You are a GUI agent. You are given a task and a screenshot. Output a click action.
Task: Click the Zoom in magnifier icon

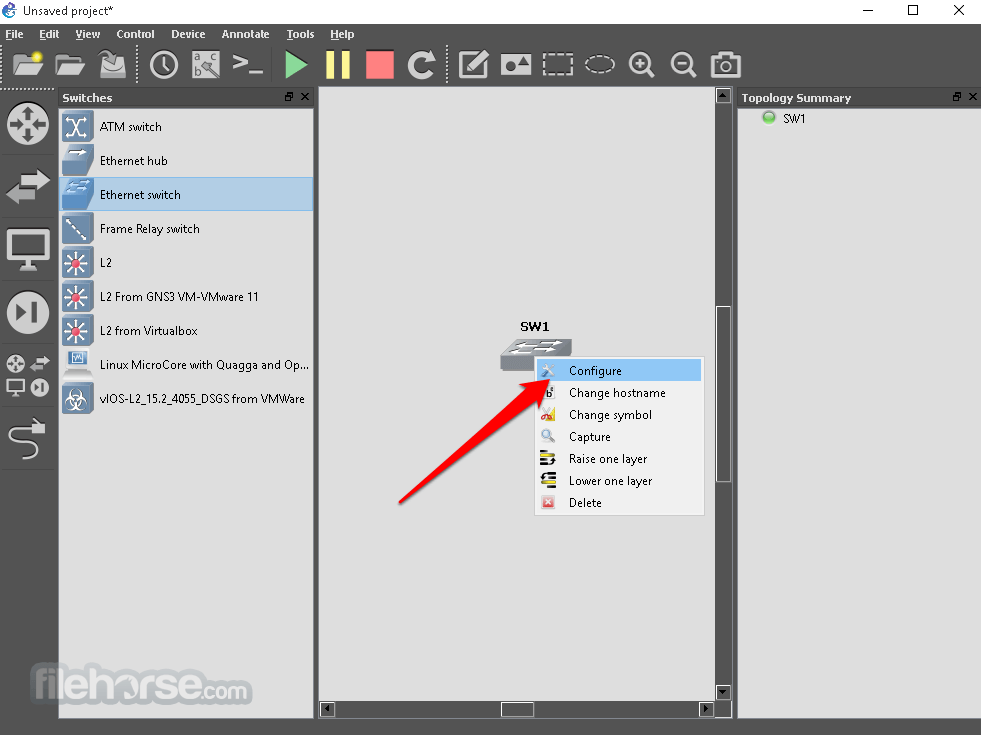(x=641, y=64)
